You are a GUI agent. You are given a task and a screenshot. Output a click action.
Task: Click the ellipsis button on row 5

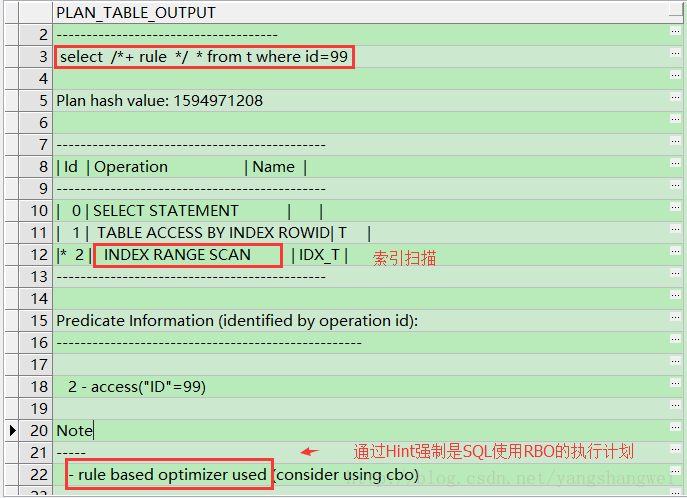(676, 99)
